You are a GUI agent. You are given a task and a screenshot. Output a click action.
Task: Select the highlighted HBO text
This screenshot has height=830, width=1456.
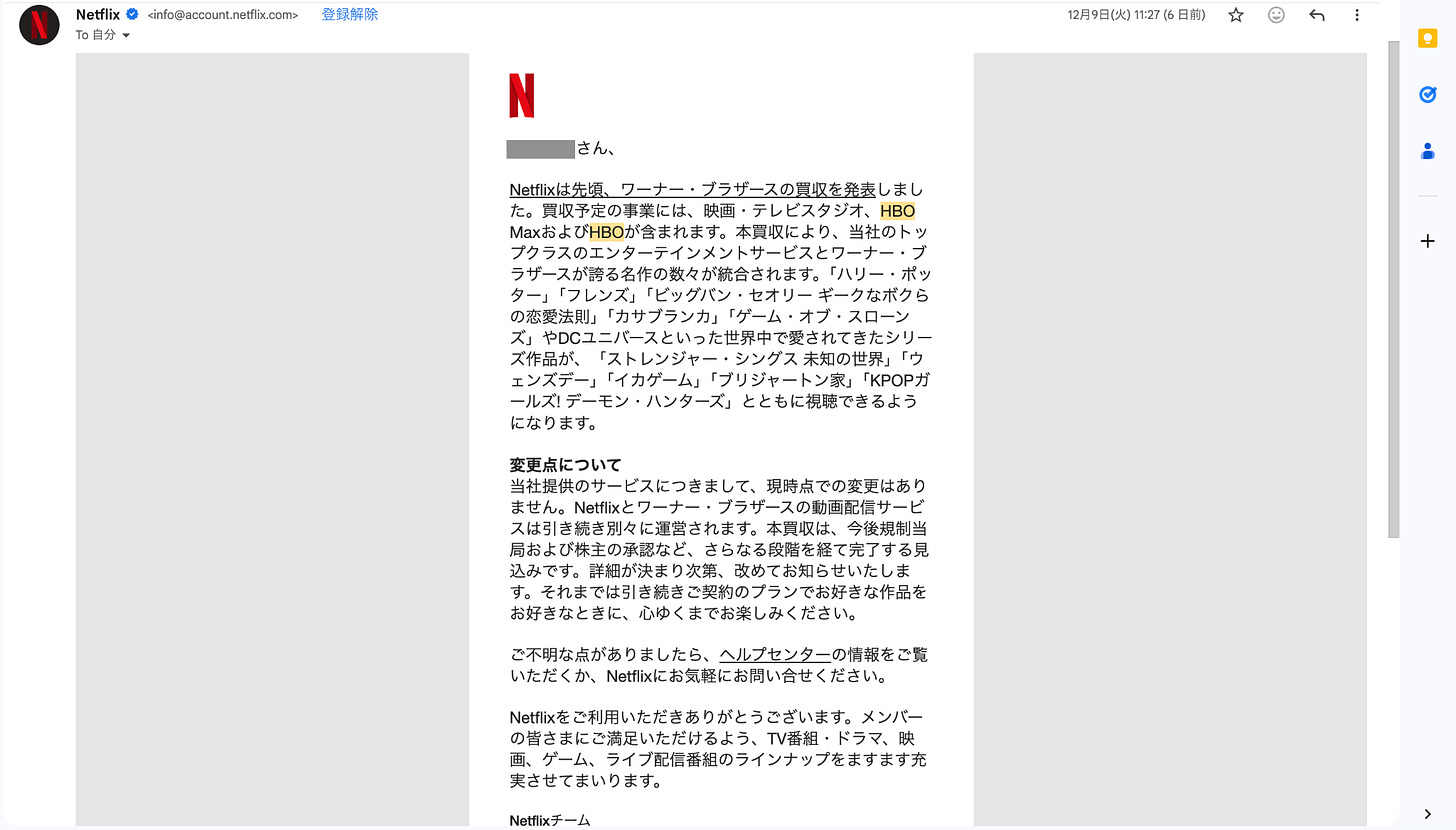896,211
